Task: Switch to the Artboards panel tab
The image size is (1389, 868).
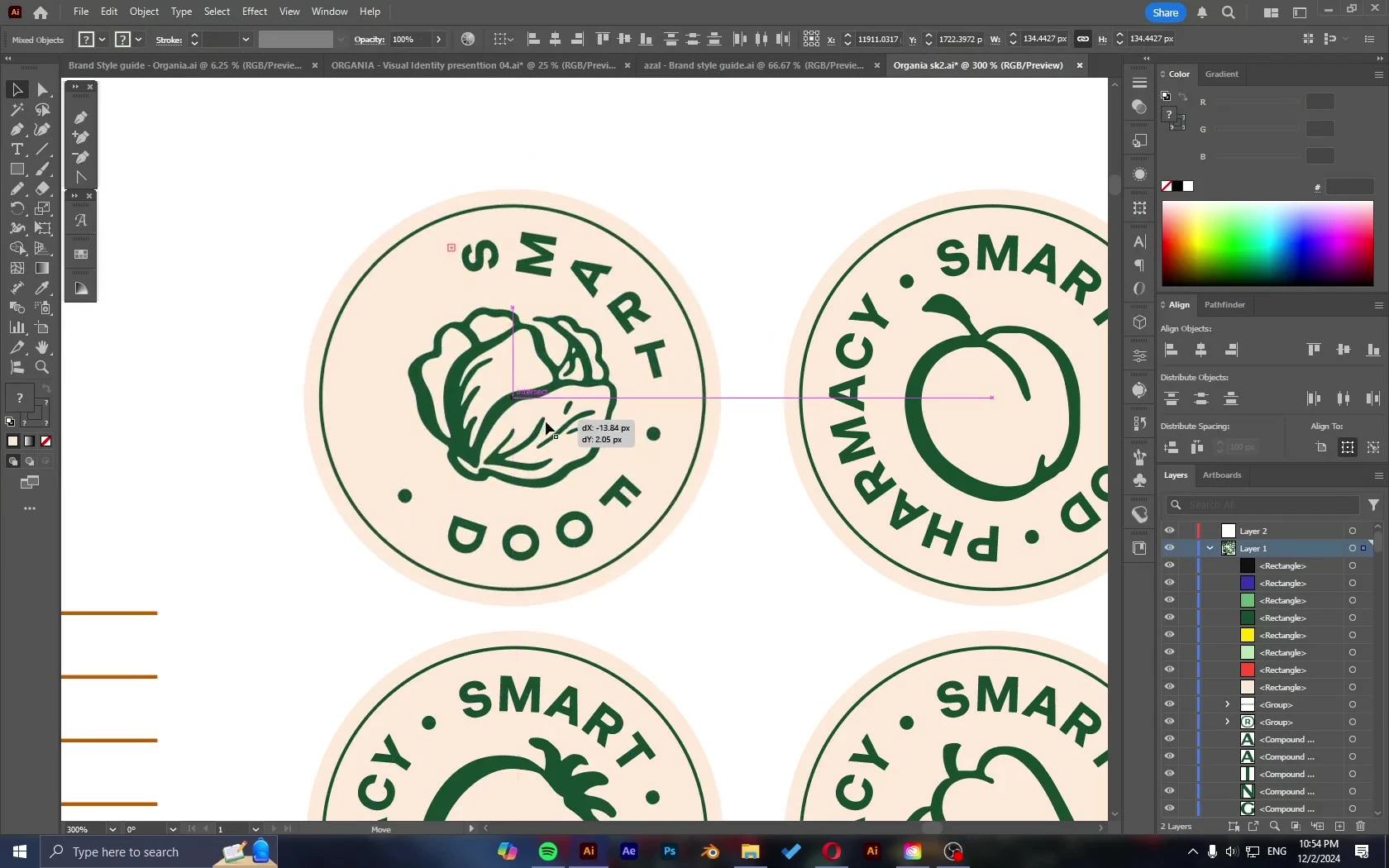Action: pyautogui.click(x=1222, y=475)
